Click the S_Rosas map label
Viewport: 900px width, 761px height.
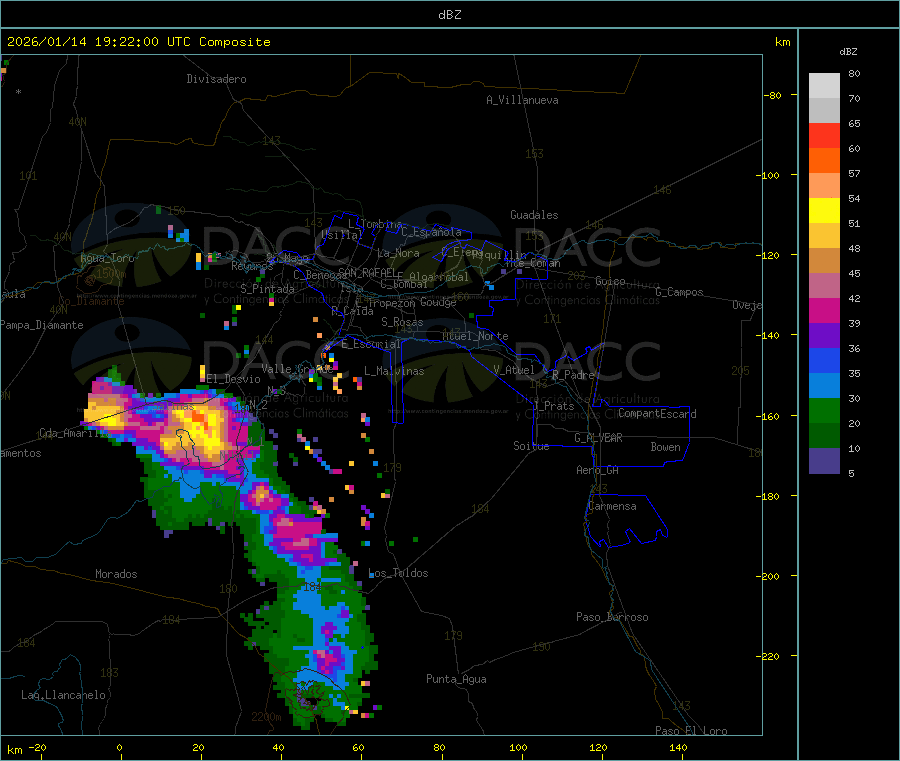tap(402, 322)
